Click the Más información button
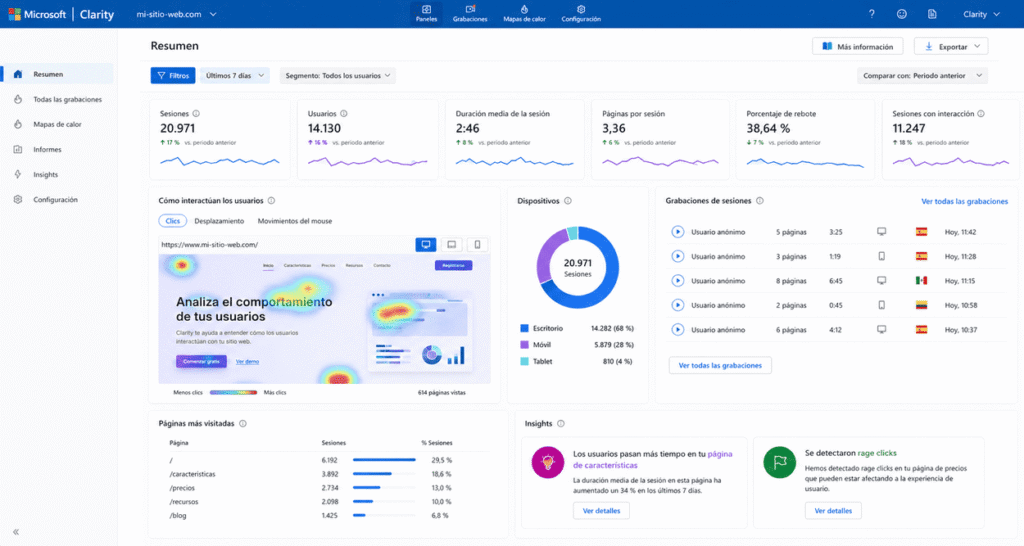1024x546 pixels. 857,46
